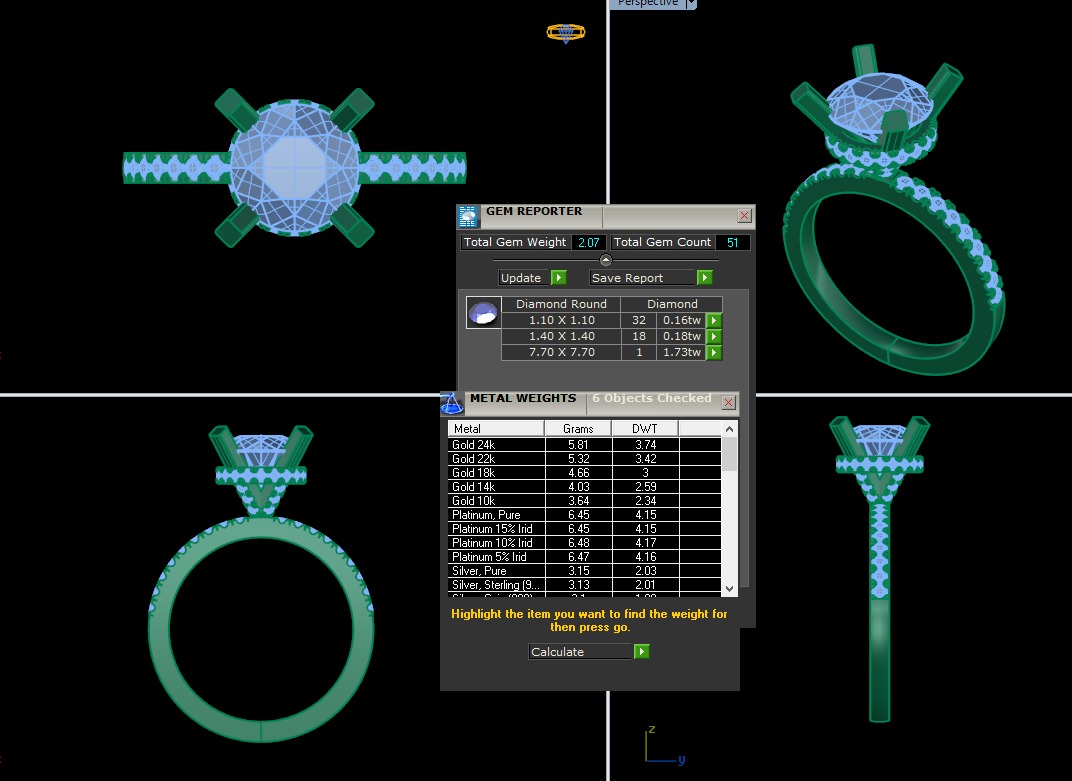
Task: Click the round diamond gem thumbnail
Action: pos(484,313)
